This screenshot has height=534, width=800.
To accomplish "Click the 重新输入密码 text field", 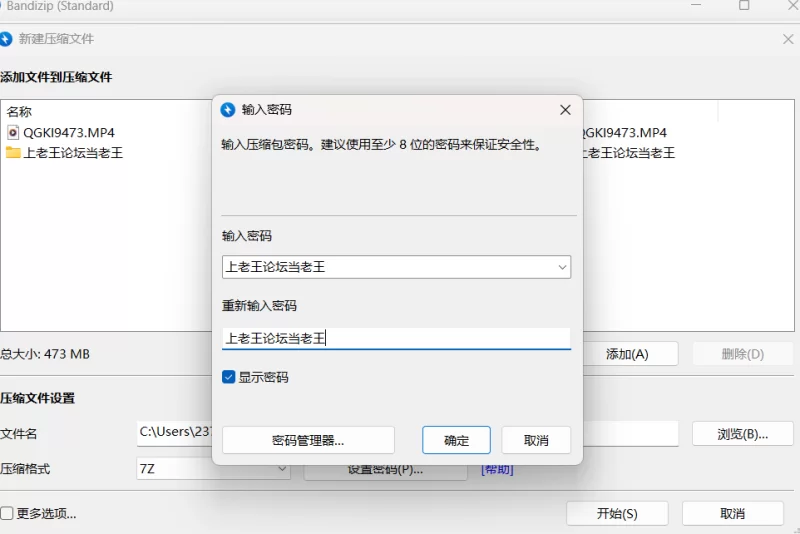I will 396,338.
